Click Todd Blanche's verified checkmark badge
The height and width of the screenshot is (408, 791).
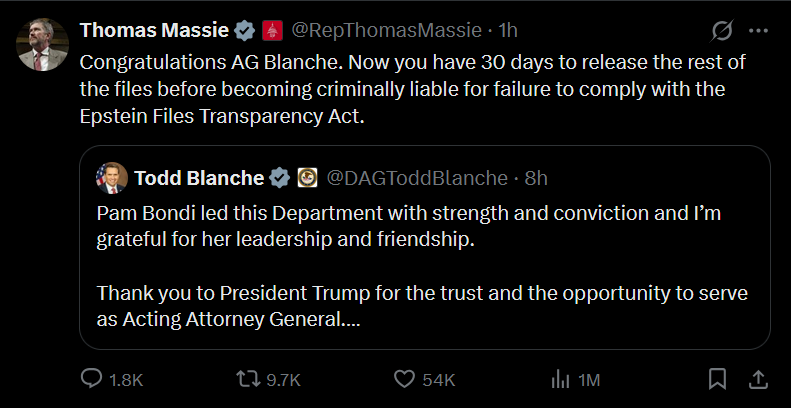[280, 178]
